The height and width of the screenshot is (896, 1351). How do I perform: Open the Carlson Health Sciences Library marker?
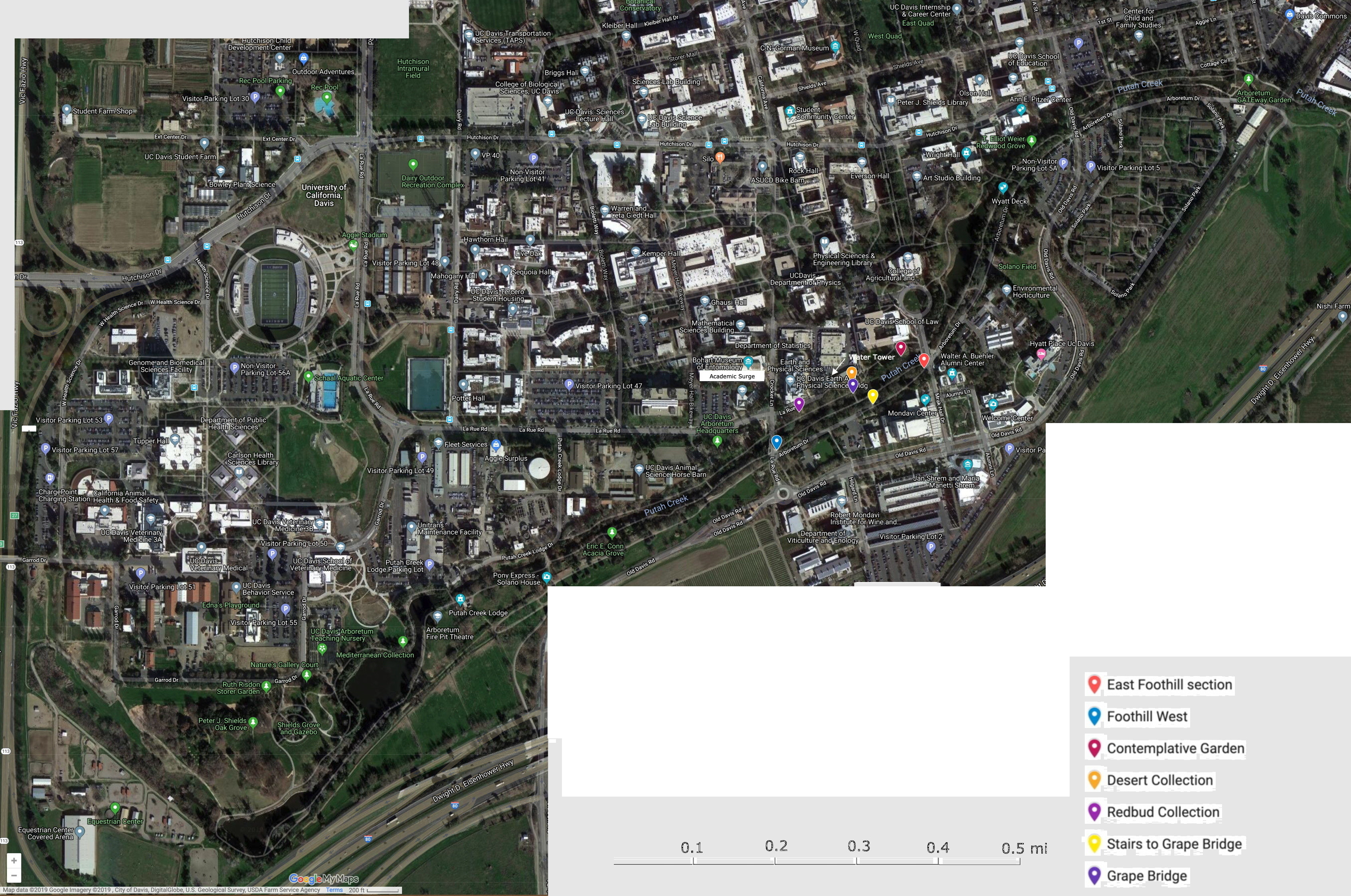pyautogui.click(x=239, y=472)
